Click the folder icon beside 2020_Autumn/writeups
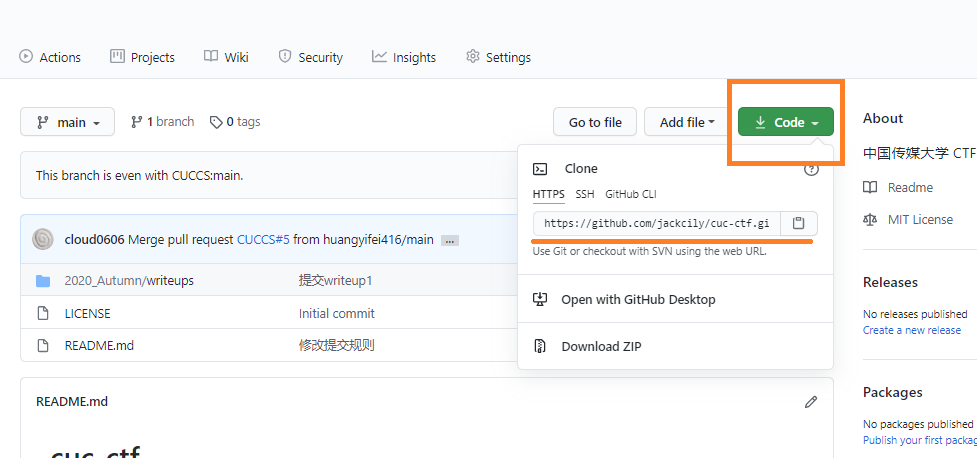The image size is (977, 458). 43,281
